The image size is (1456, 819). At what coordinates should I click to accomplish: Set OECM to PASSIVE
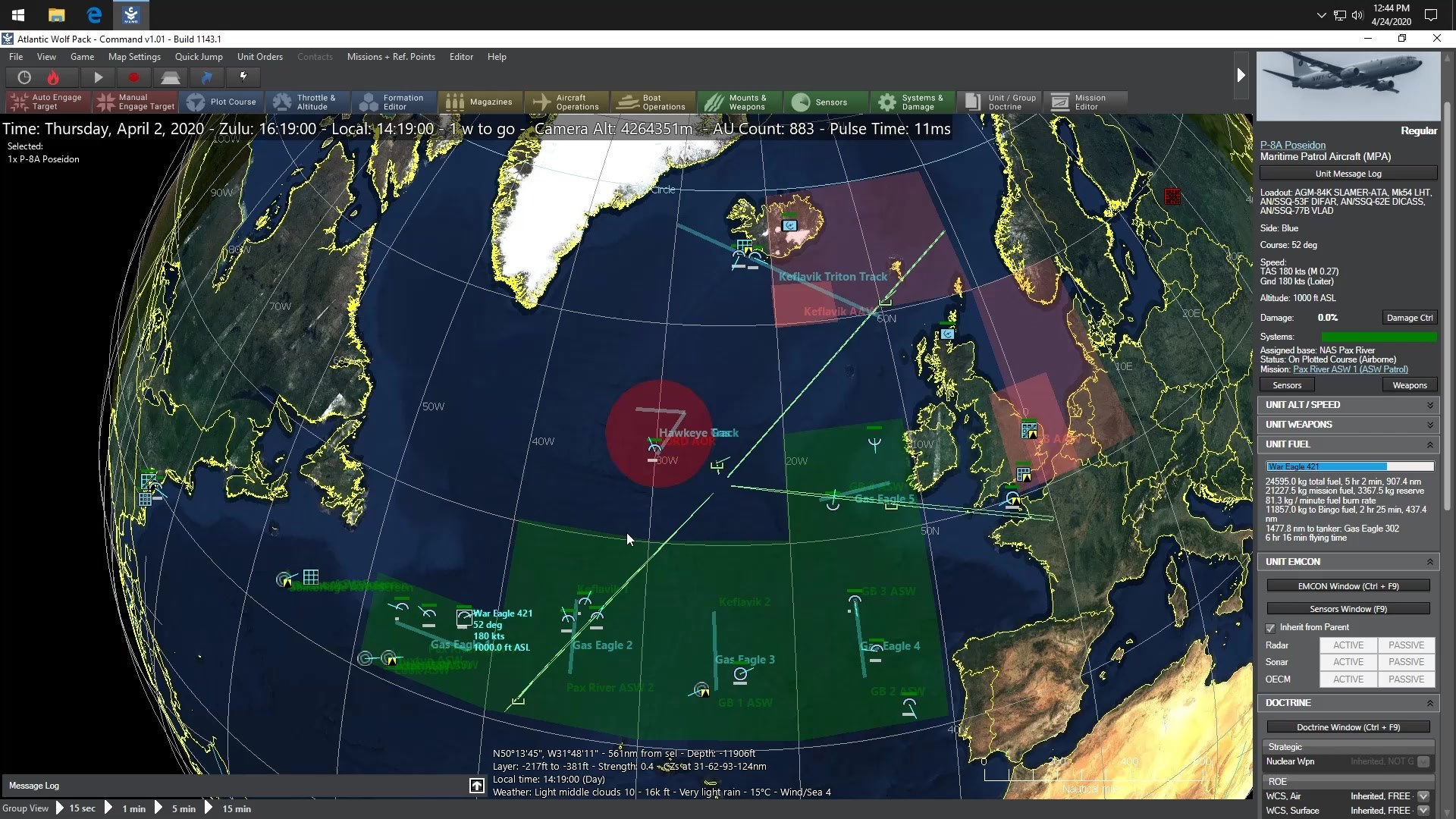(x=1406, y=679)
